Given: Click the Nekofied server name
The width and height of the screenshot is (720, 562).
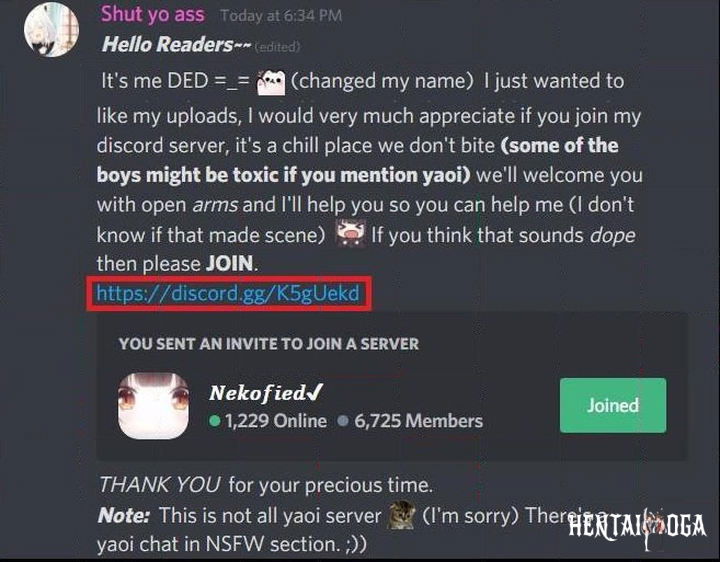Looking at the screenshot, I should [x=266, y=393].
